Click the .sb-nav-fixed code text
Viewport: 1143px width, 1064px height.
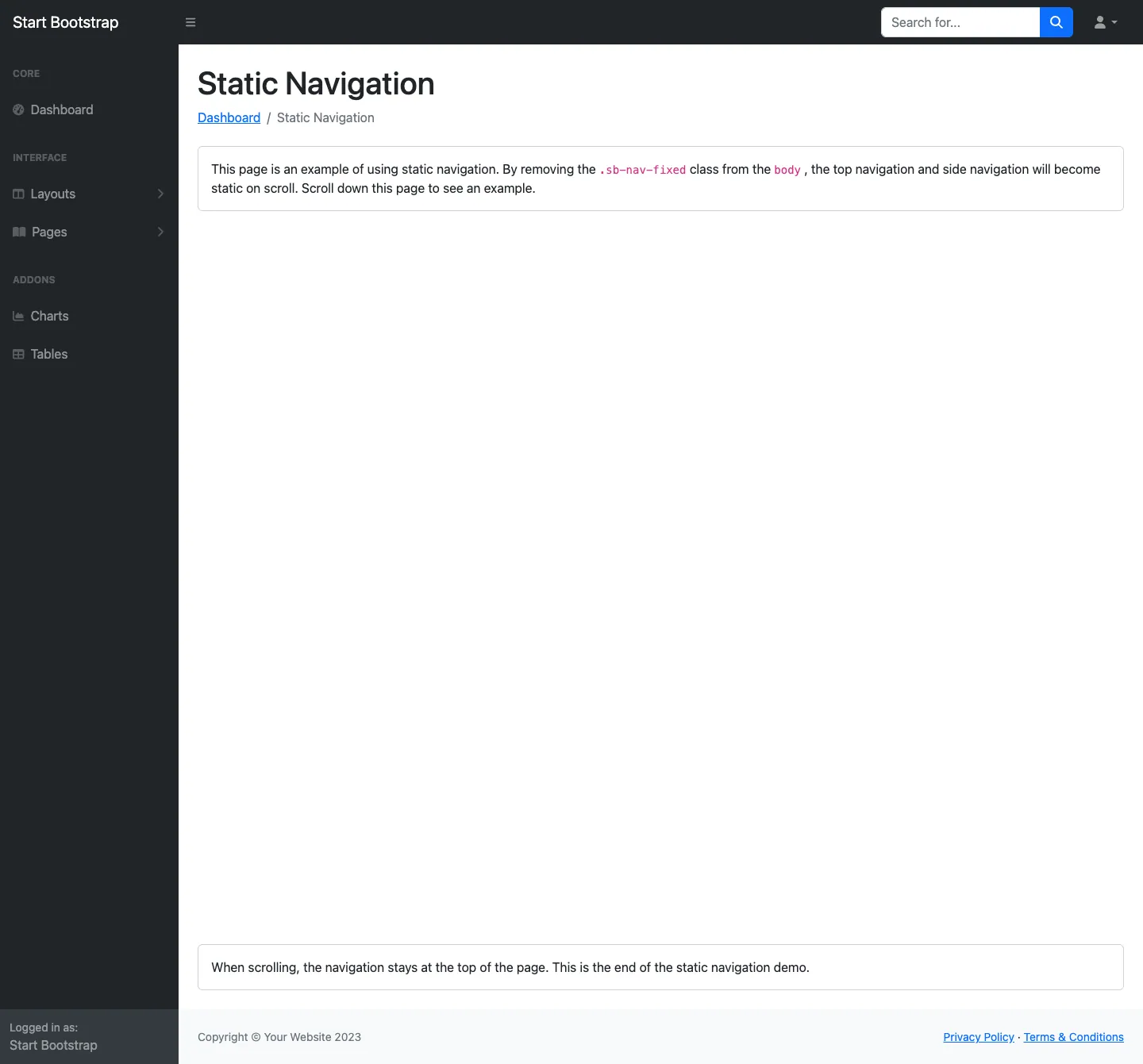(x=643, y=170)
